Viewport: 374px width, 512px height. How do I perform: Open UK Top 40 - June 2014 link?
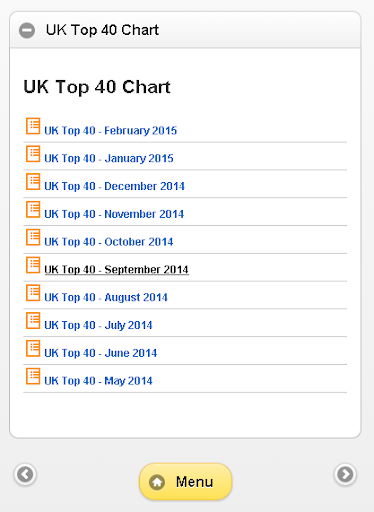[101, 353]
